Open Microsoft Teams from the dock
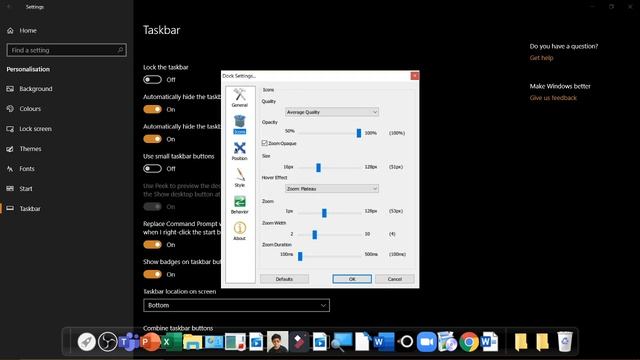 click(x=129, y=342)
